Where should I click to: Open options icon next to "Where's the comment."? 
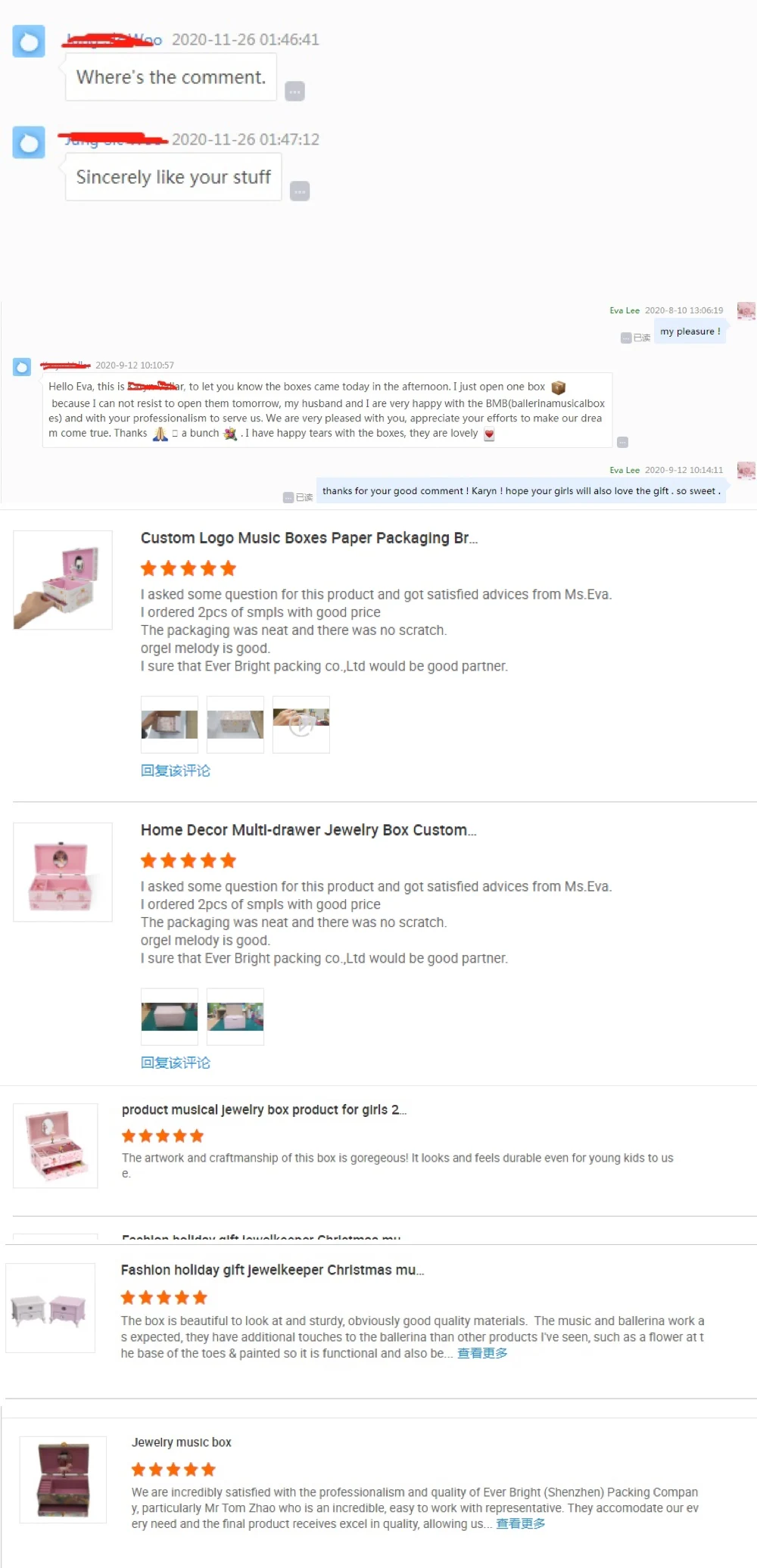click(x=294, y=92)
